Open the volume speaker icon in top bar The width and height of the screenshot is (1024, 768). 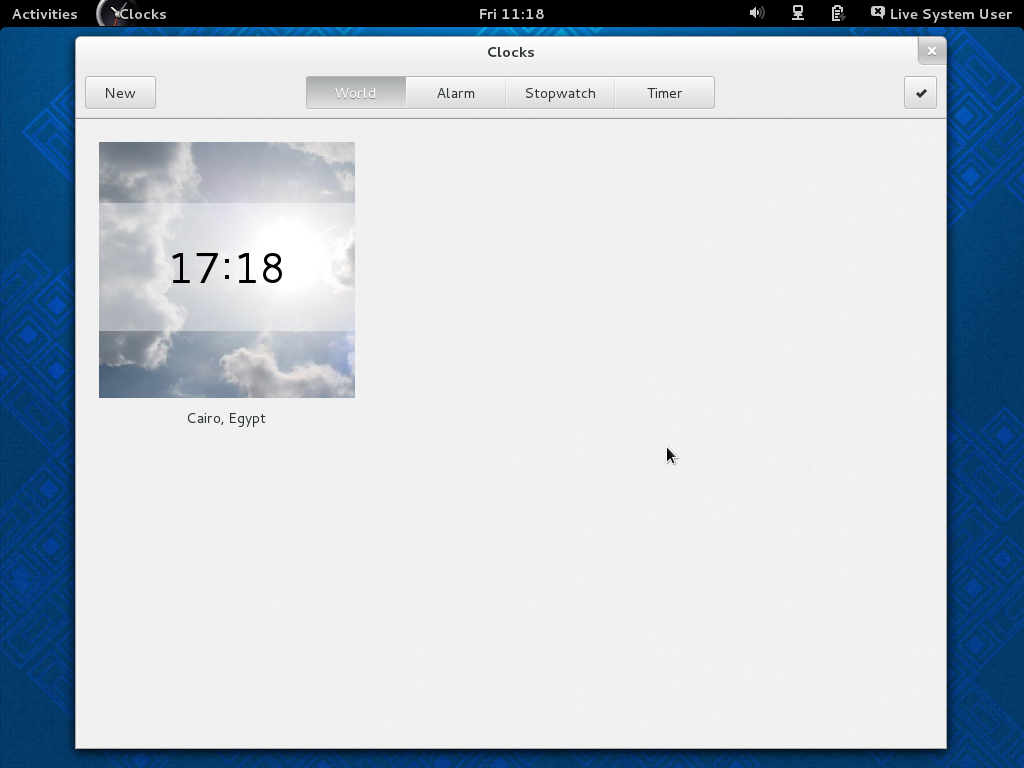[x=757, y=13]
